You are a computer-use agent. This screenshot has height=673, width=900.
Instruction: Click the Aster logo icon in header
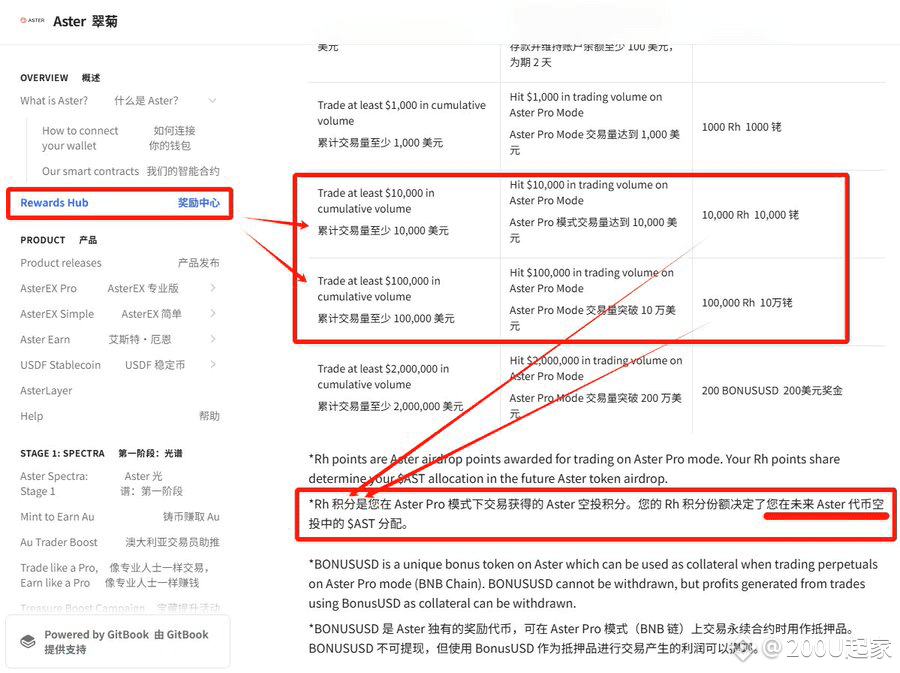(x=30, y=21)
